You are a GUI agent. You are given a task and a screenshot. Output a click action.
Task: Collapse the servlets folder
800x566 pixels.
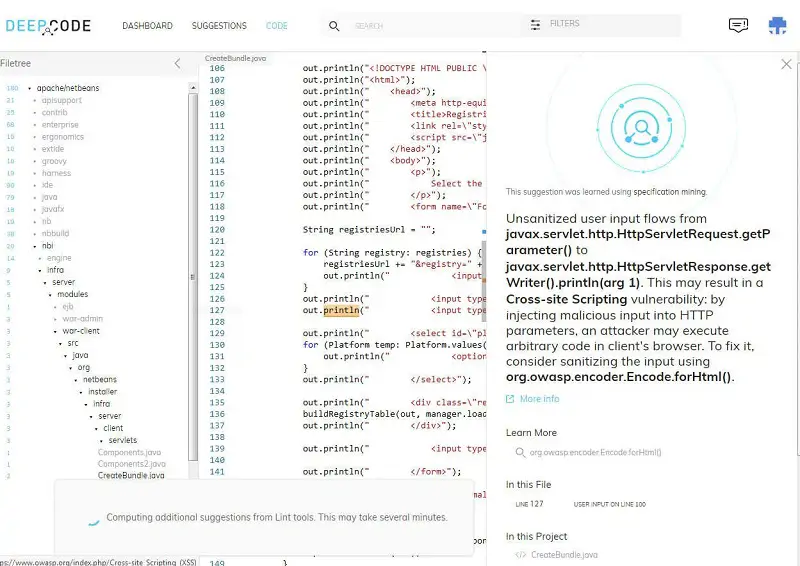coord(102,440)
